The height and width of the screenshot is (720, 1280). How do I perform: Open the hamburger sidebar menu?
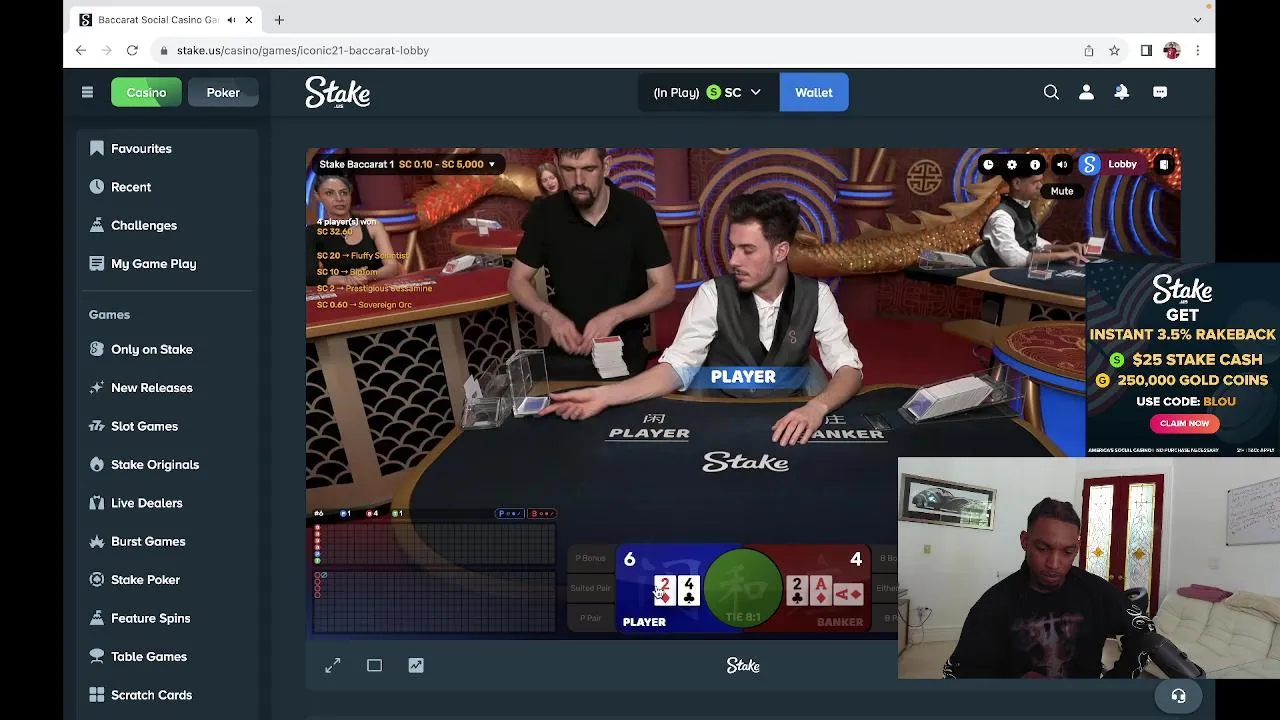[87, 92]
